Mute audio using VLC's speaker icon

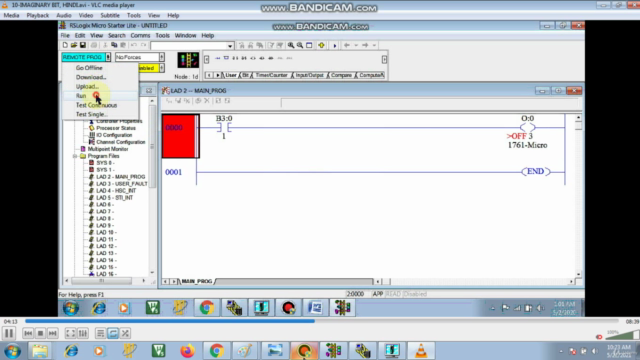click(x=599, y=337)
